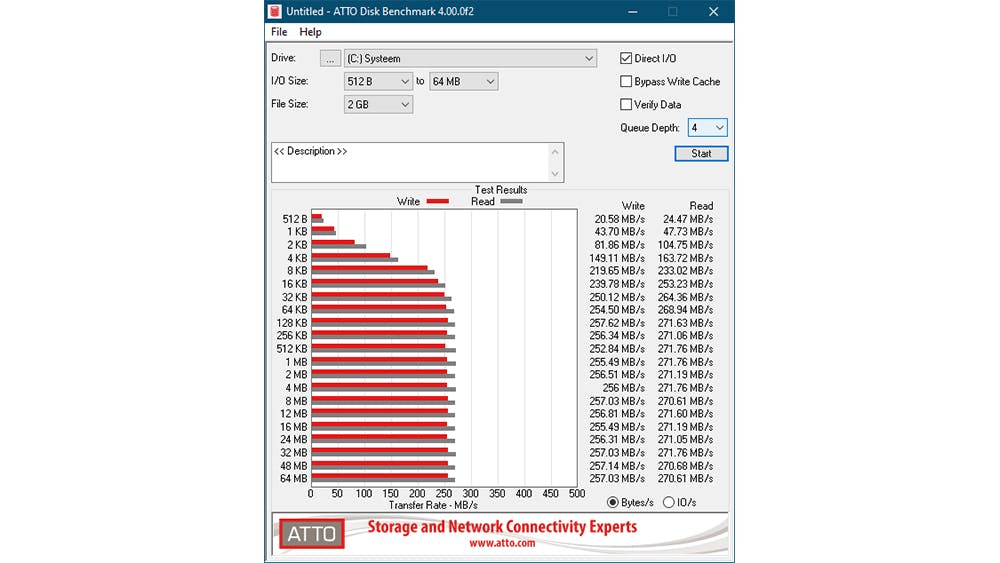Click the 20.58 MB/s write value

pos(619,219)
